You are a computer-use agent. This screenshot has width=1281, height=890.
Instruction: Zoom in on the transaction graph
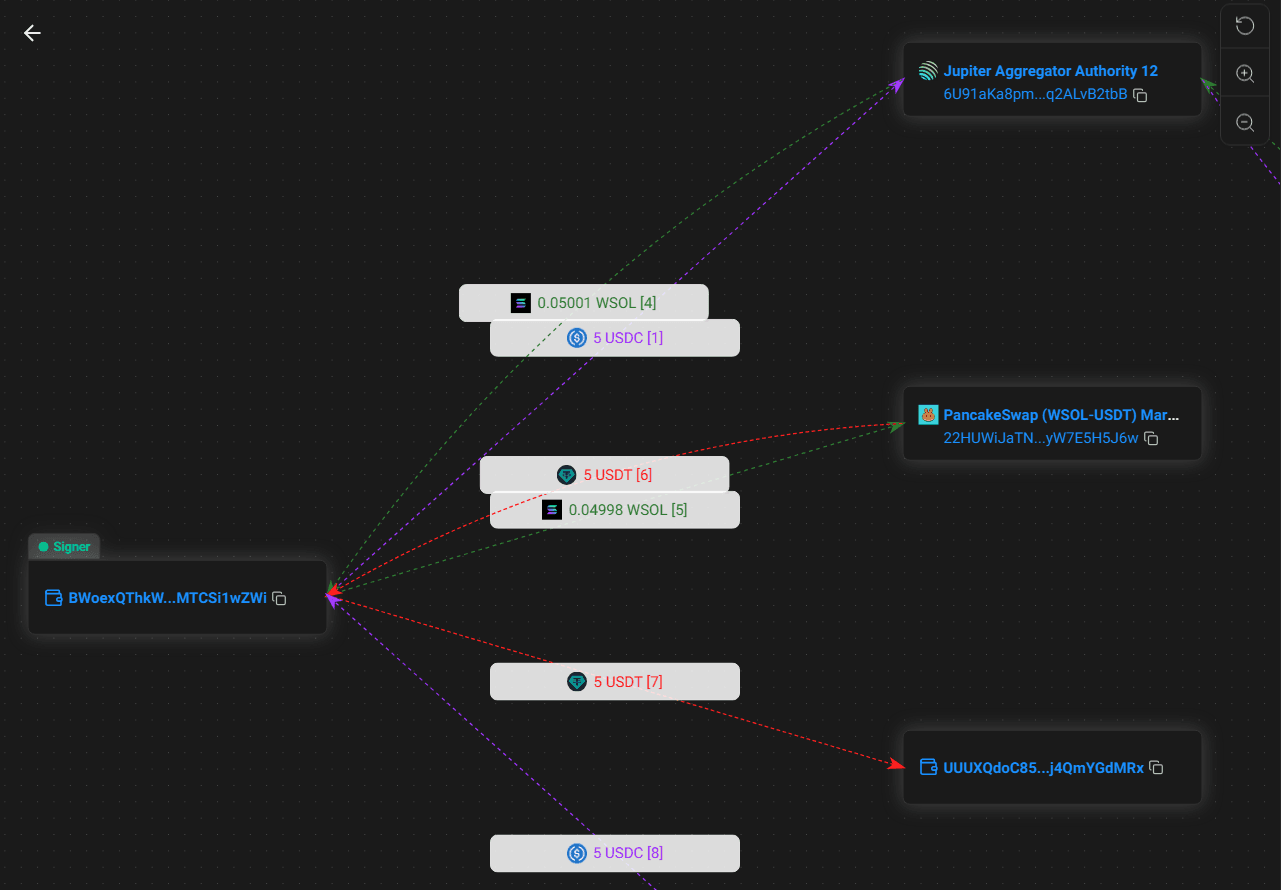pyautogui.click(x=1245, y=74)
